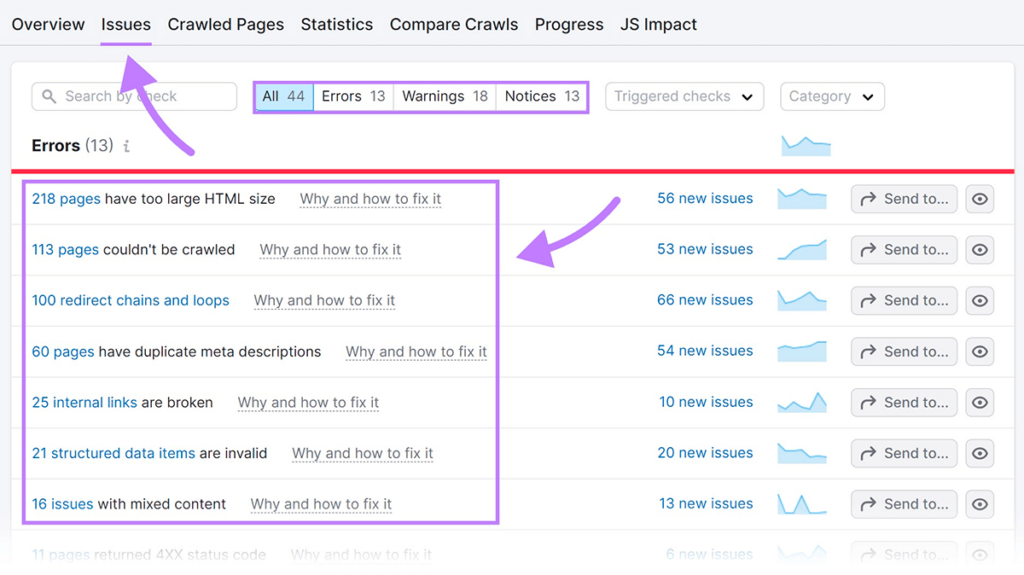Open the Triggered checks dropdown
Screen dimensions: 1024x575
684,96
